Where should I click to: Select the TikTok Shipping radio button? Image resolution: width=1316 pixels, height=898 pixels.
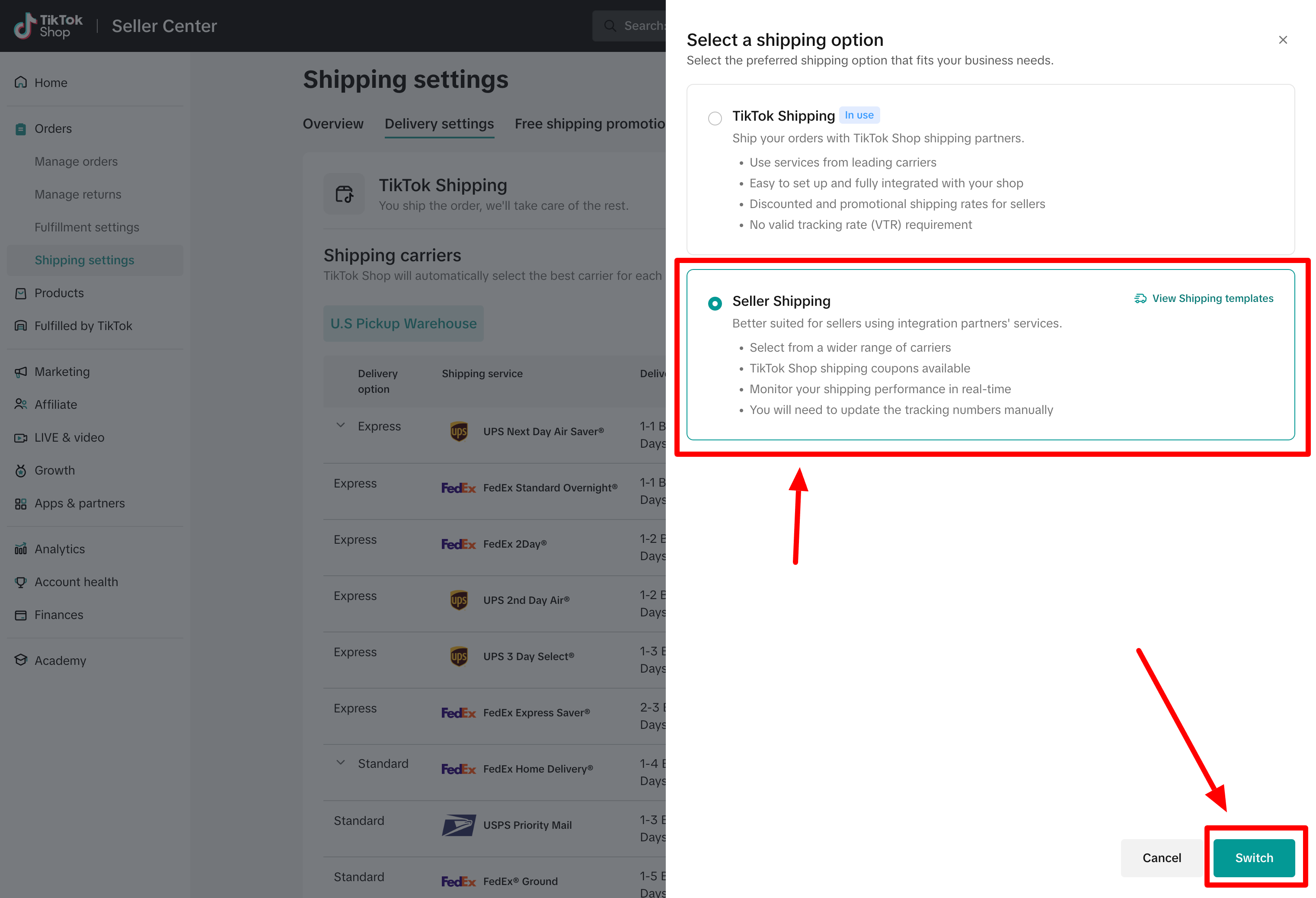(x=715, y=118)
